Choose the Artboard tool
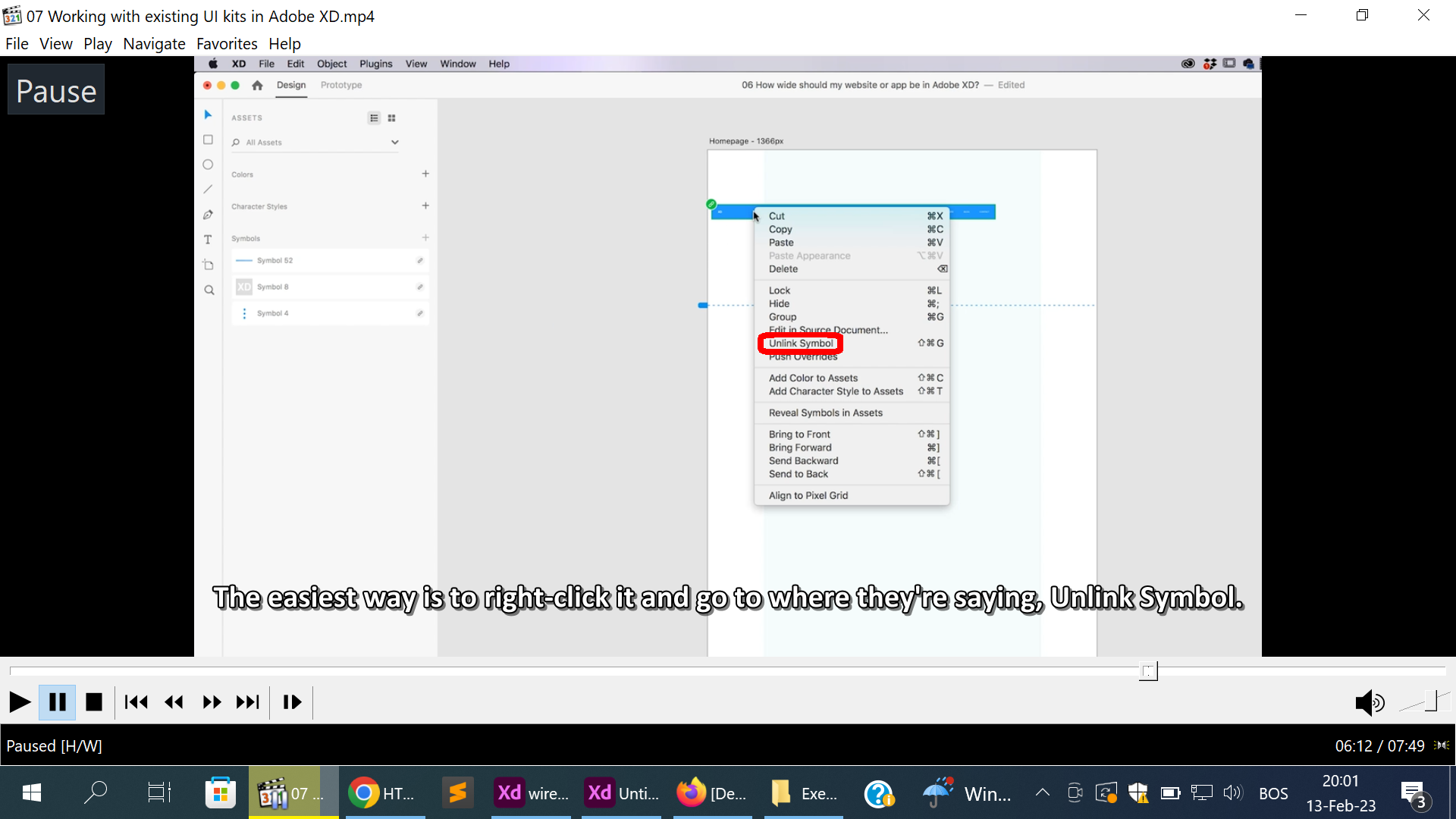The width and height of the screenshot is (1456, 819). coord(208,264)
